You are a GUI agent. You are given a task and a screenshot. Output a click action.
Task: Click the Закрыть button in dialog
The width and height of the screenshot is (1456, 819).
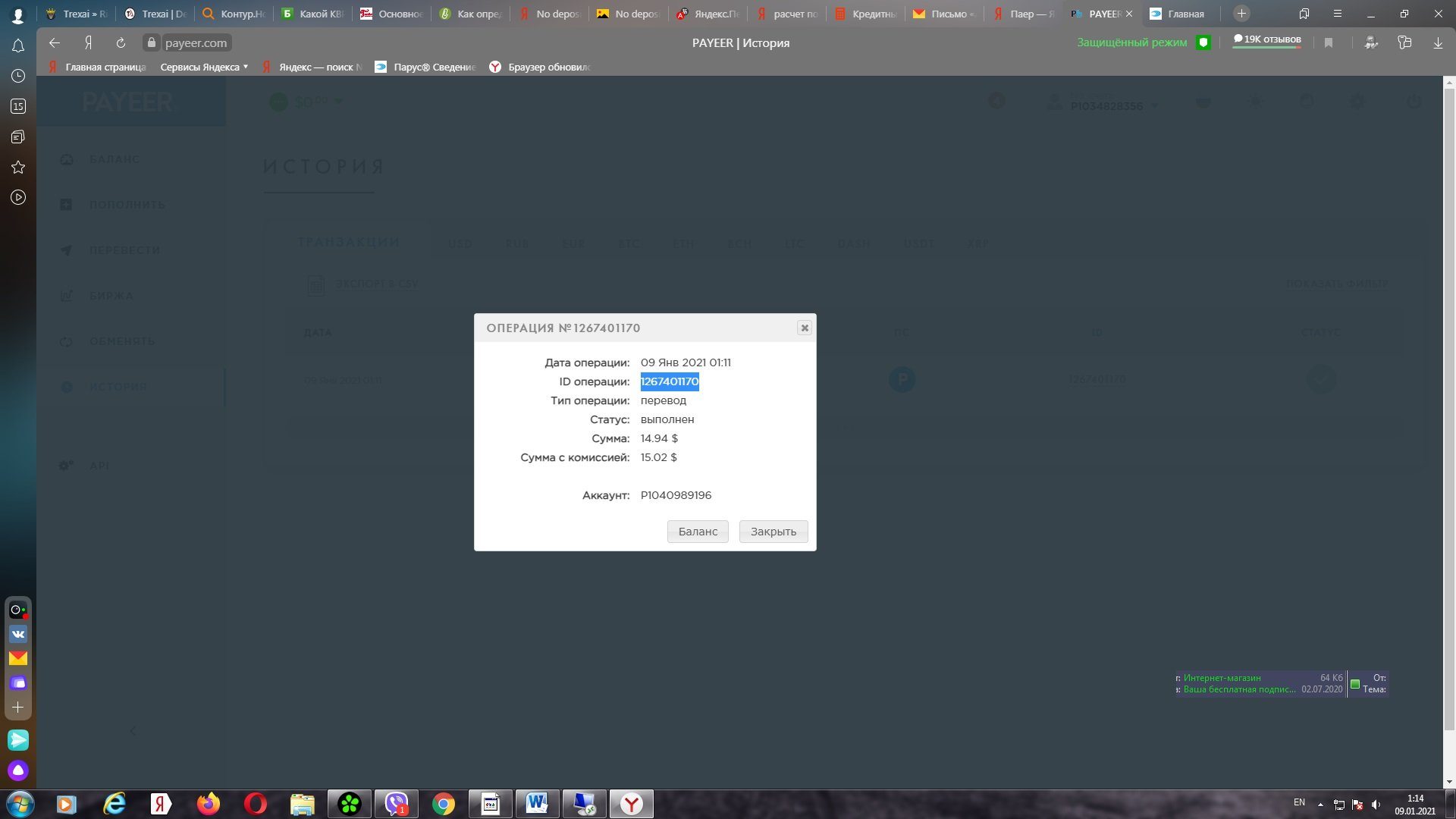pyautogui.click(x=773, y=532)
